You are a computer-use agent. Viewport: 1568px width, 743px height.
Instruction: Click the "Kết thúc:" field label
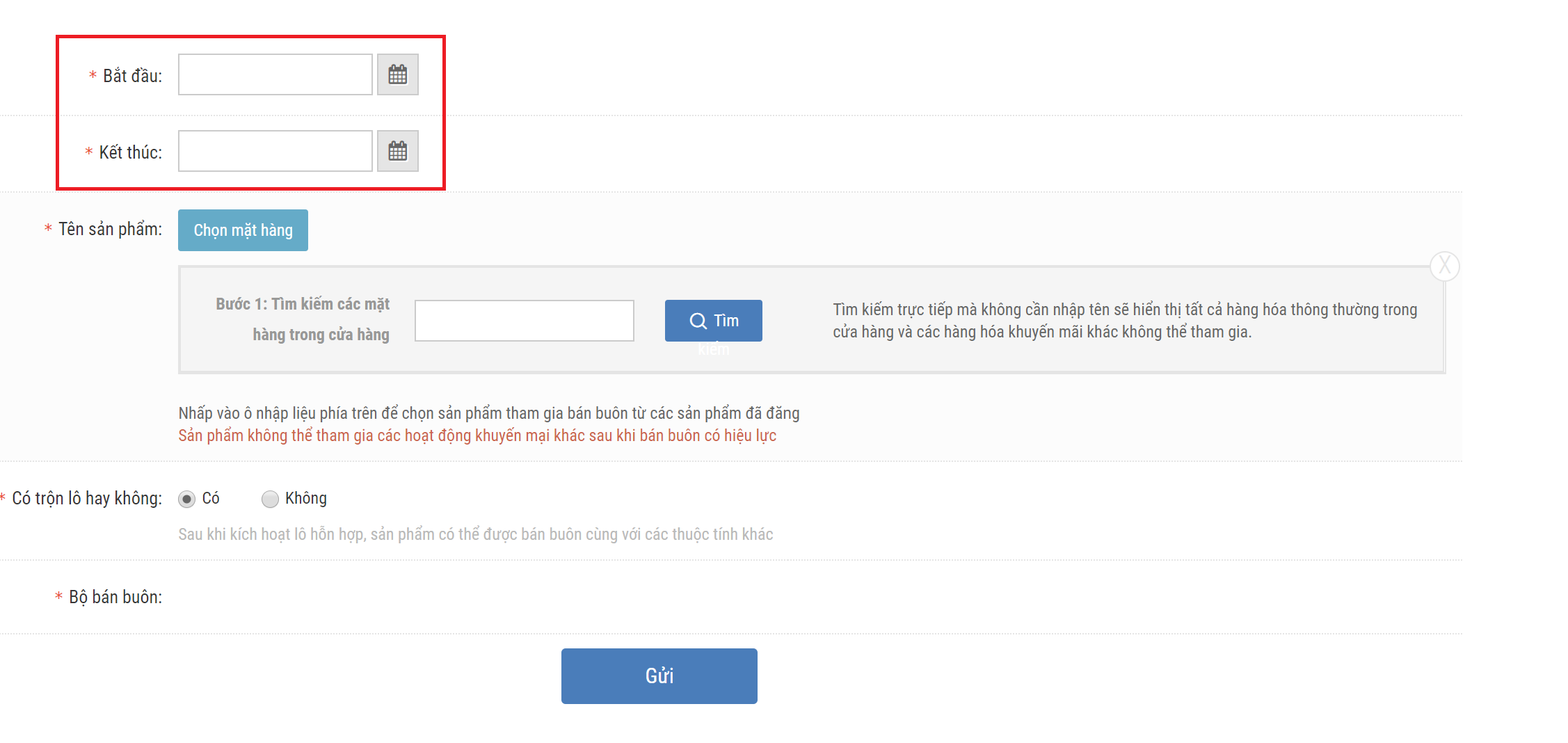130,152
